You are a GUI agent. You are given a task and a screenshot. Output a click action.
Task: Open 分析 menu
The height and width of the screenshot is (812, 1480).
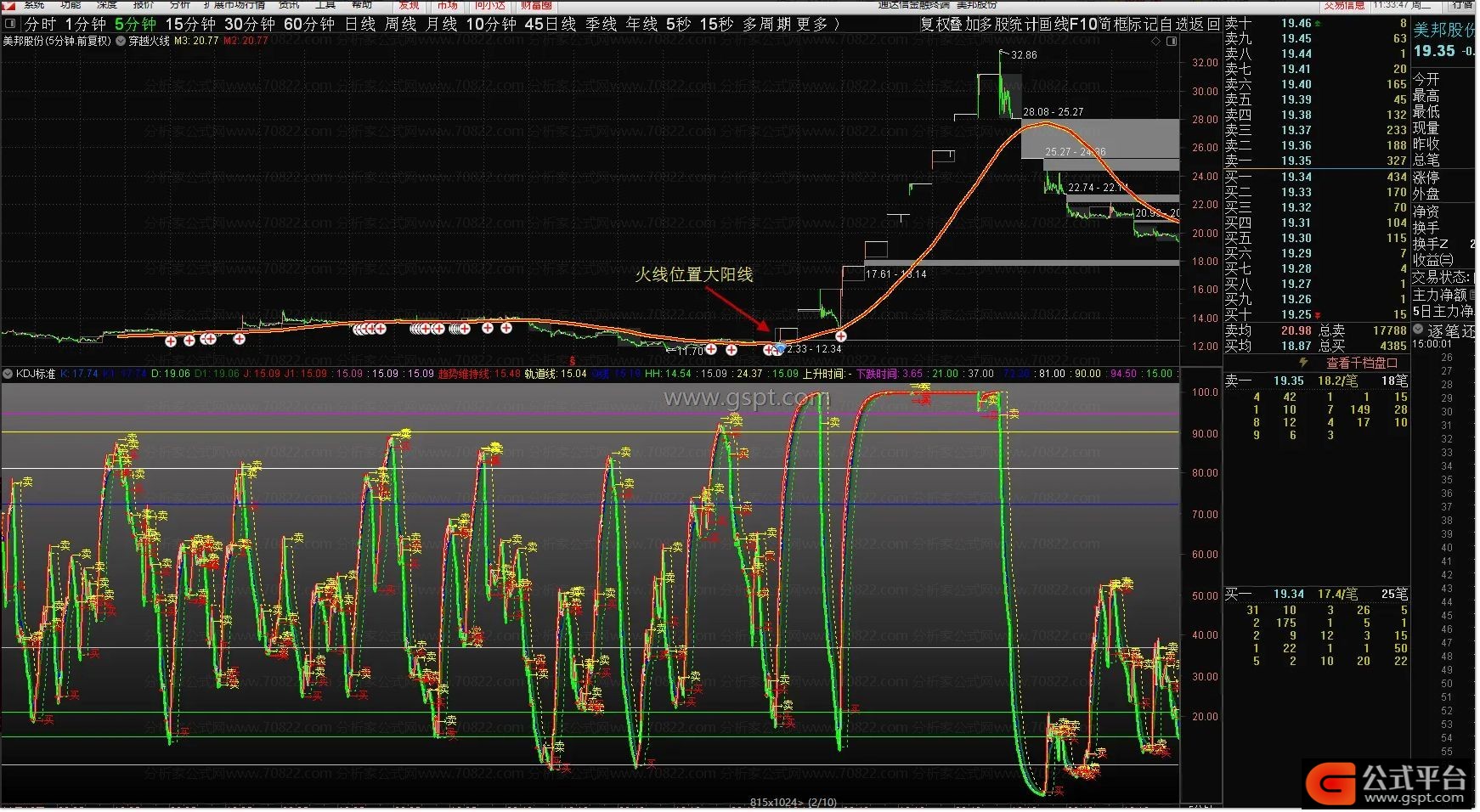[x=180, y=4]
